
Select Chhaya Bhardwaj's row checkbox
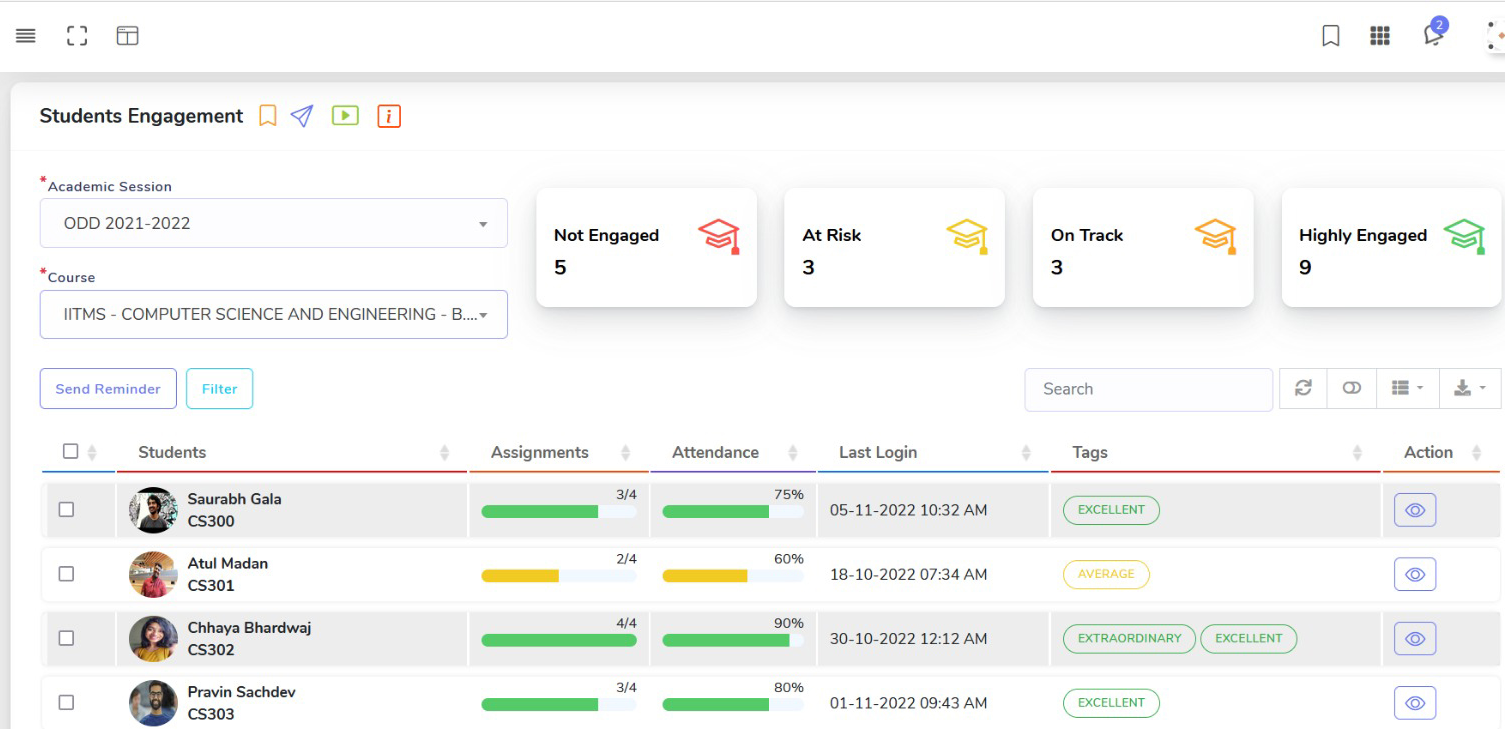click(66, 638)
